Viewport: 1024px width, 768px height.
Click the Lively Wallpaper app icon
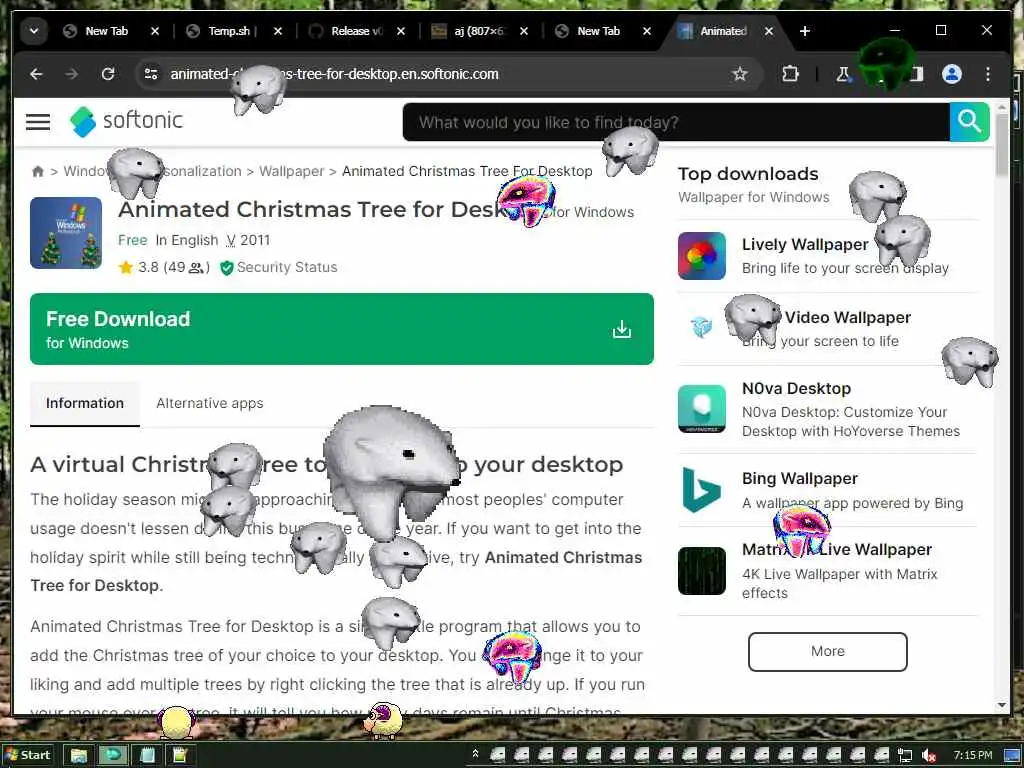tap(701, 256)
